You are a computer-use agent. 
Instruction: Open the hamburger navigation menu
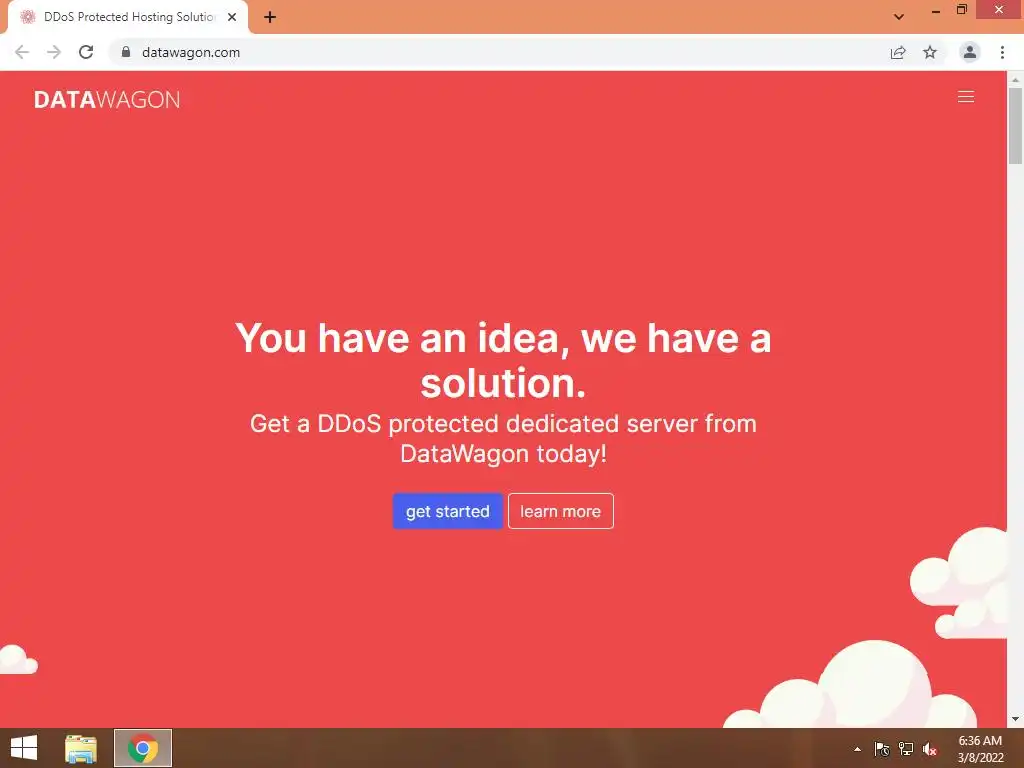pyautogui.click(x=965, y=97)
